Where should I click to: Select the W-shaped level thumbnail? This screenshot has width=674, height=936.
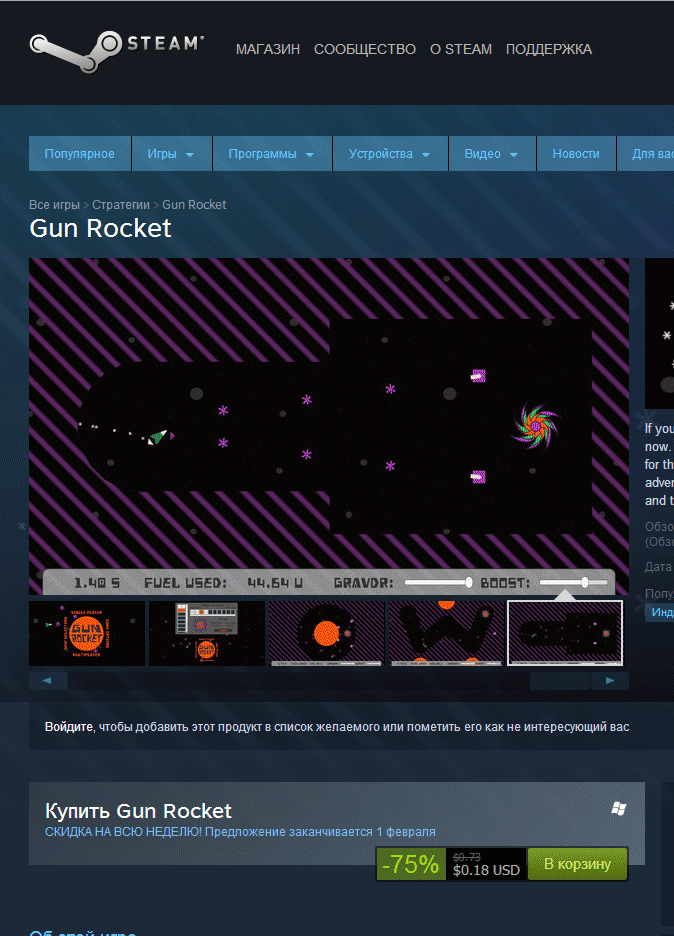(x=446, y=633)
